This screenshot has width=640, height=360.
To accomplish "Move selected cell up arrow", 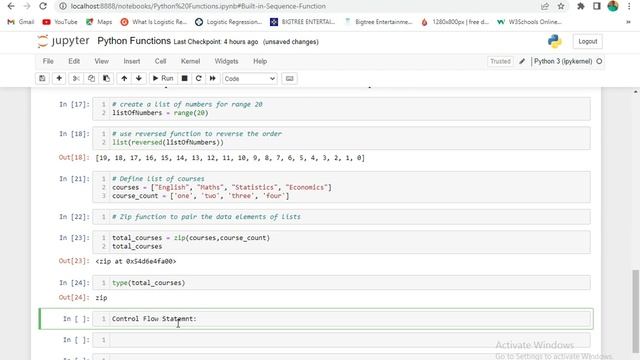I will (x=124, y=78).
